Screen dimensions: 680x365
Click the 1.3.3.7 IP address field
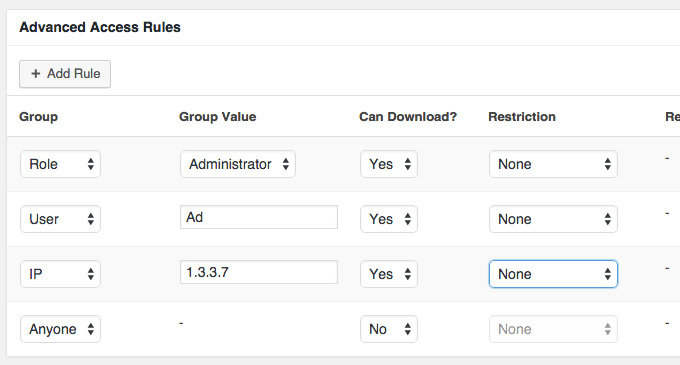point(259,272)
